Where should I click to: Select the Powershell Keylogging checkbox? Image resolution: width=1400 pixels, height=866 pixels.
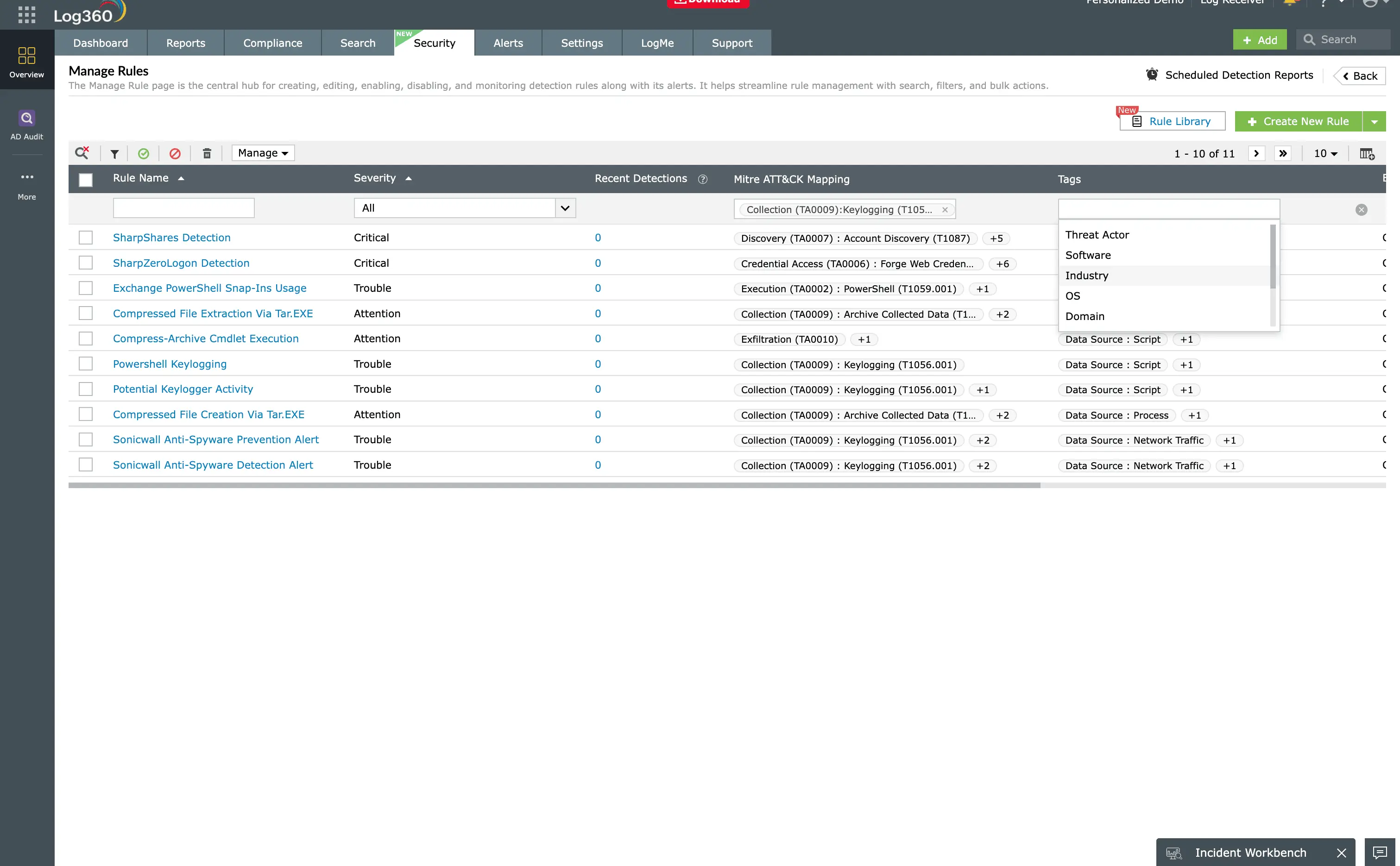85,364
